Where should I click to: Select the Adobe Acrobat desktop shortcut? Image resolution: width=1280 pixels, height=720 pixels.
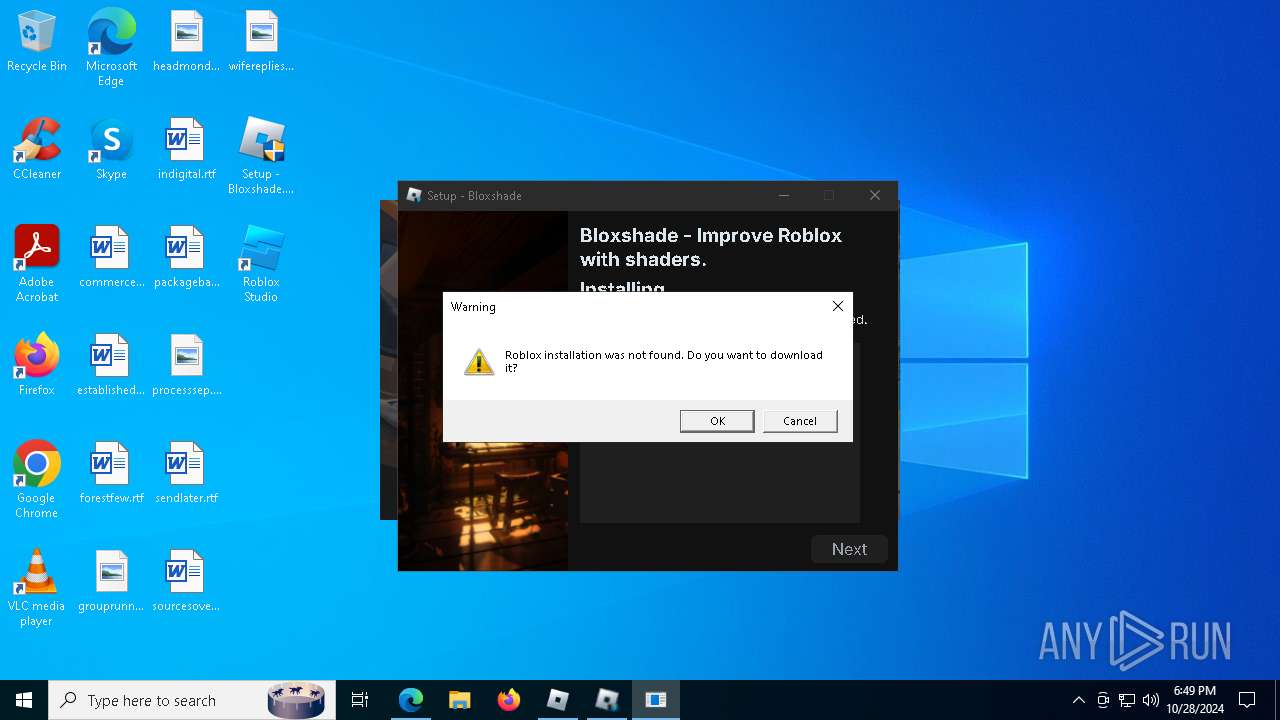37,264
